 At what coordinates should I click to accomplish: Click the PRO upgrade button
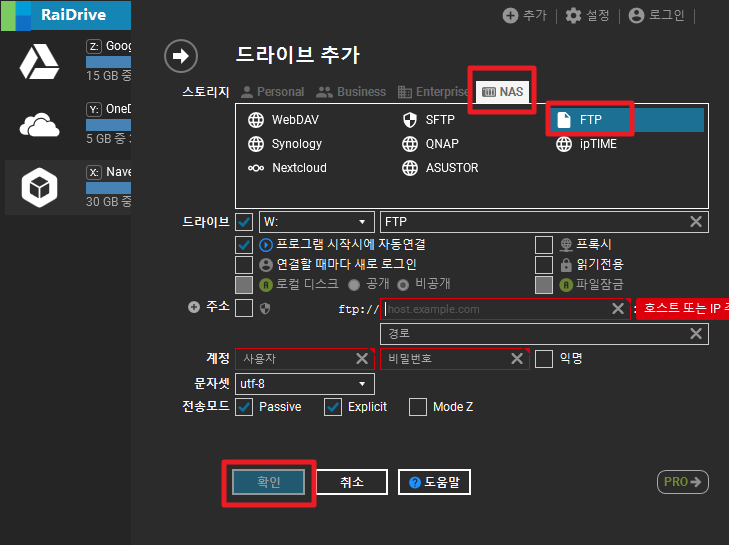[683, 482]
